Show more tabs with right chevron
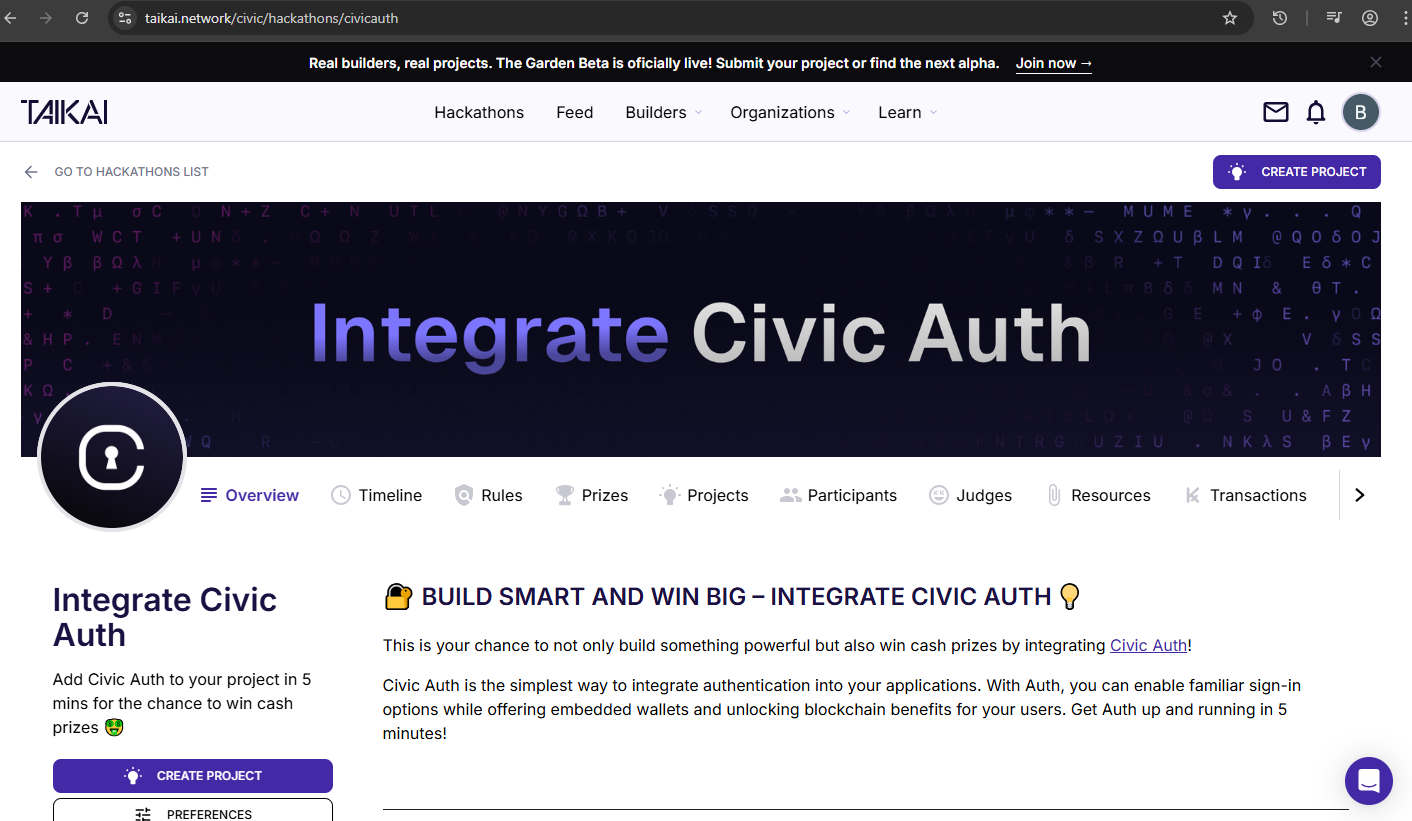 tap(1359, 495)
